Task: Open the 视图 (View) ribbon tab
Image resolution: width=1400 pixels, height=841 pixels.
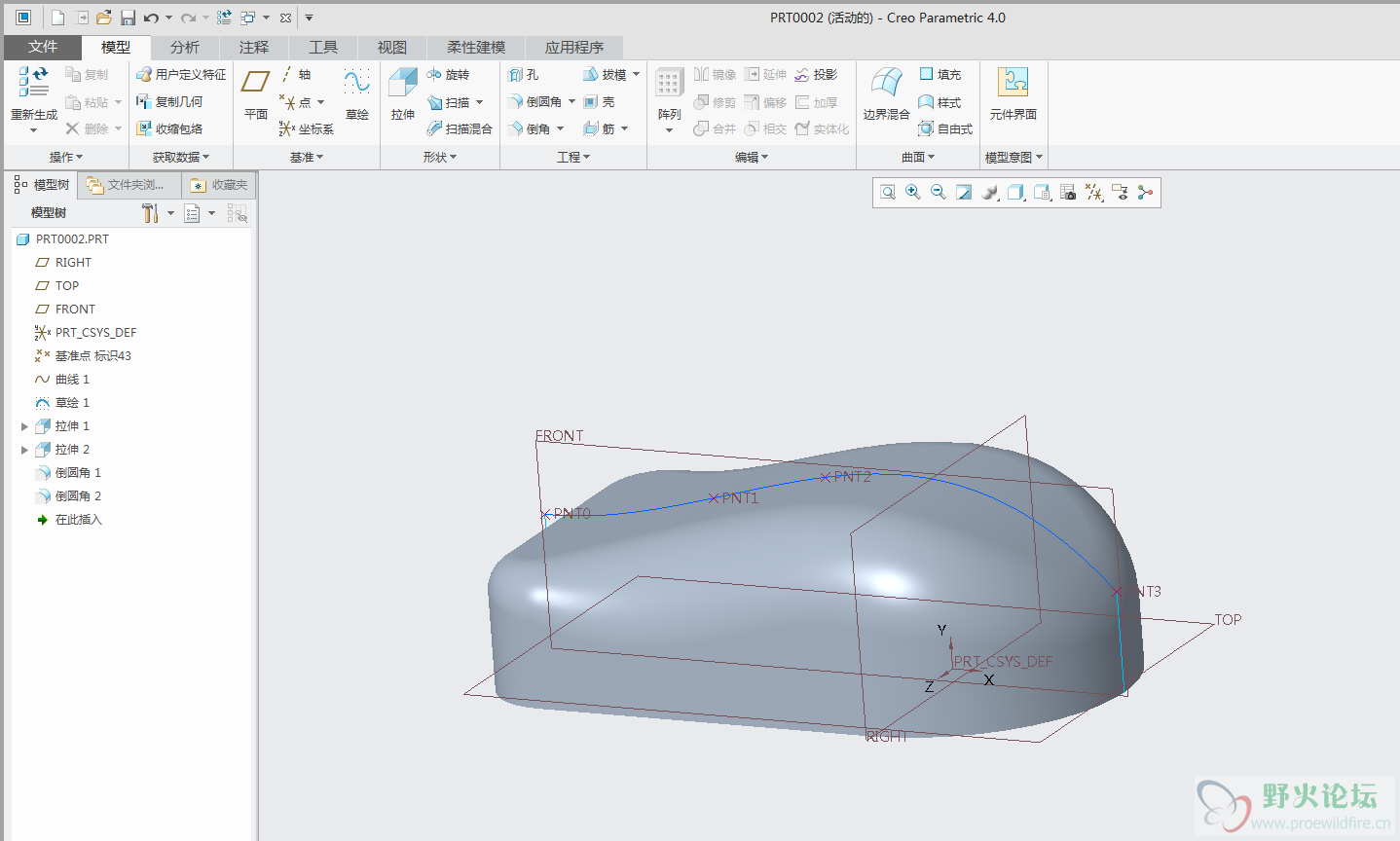Action: tap(391, 47)
